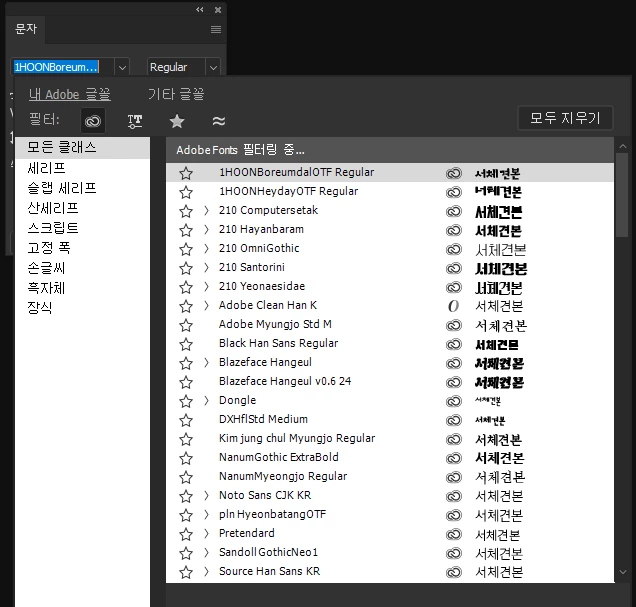Screen dimensions: 636x607
Task: Select 스크립트 category
Action: point(82,227)
